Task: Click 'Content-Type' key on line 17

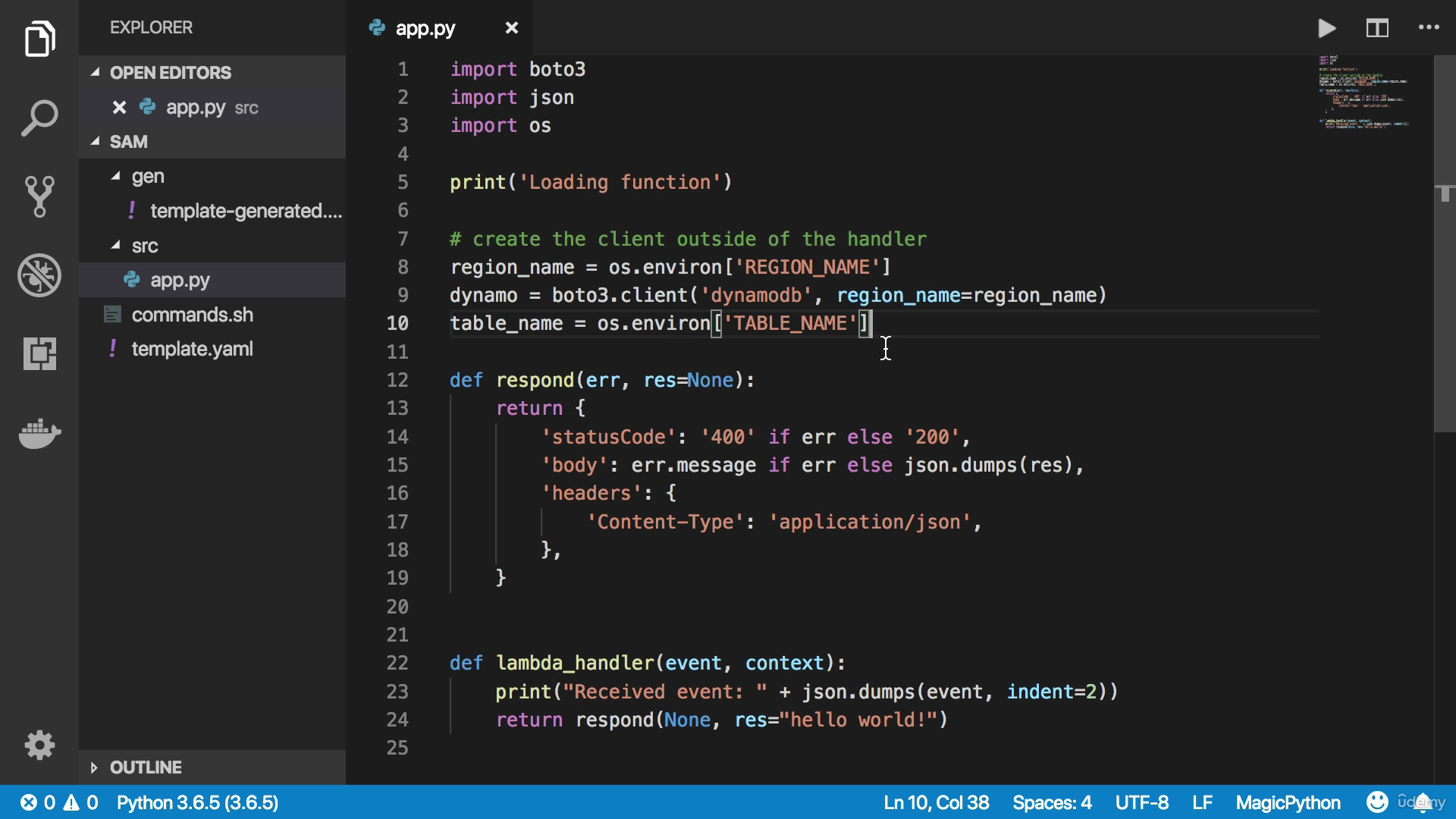Action: click(665, 522)
